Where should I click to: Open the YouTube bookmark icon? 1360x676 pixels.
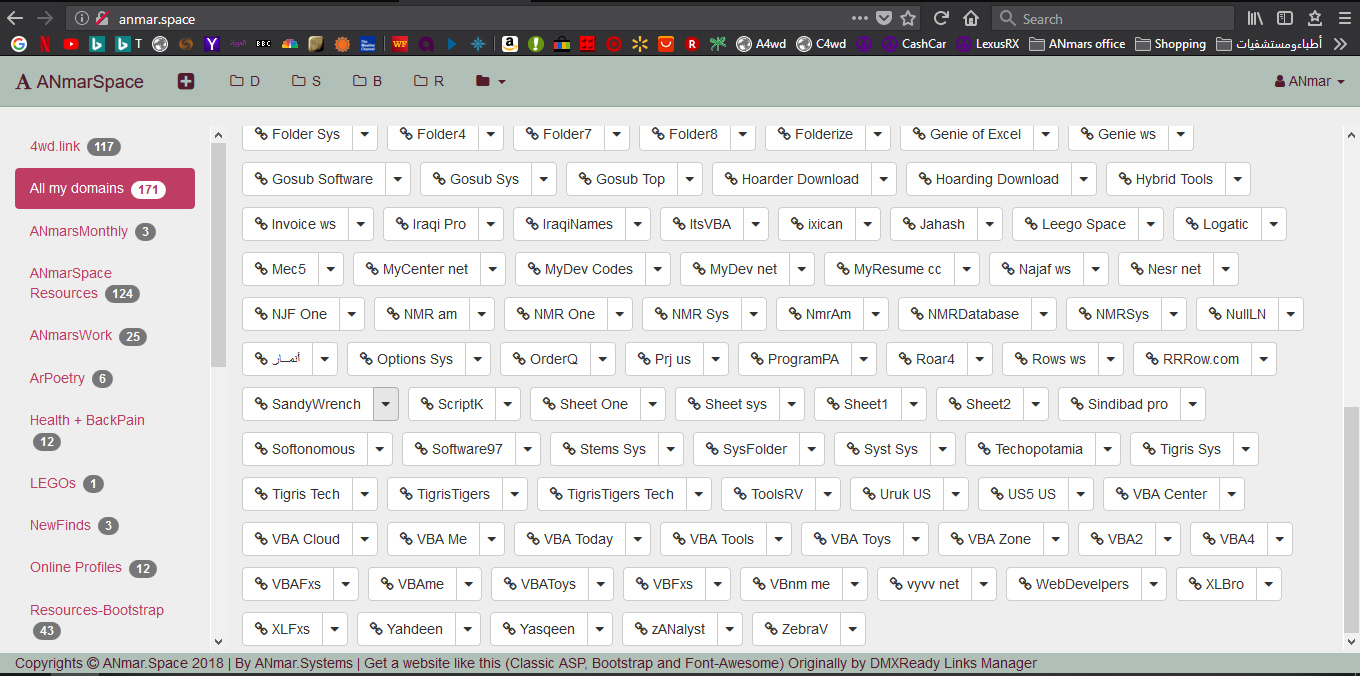pos(70,44)
